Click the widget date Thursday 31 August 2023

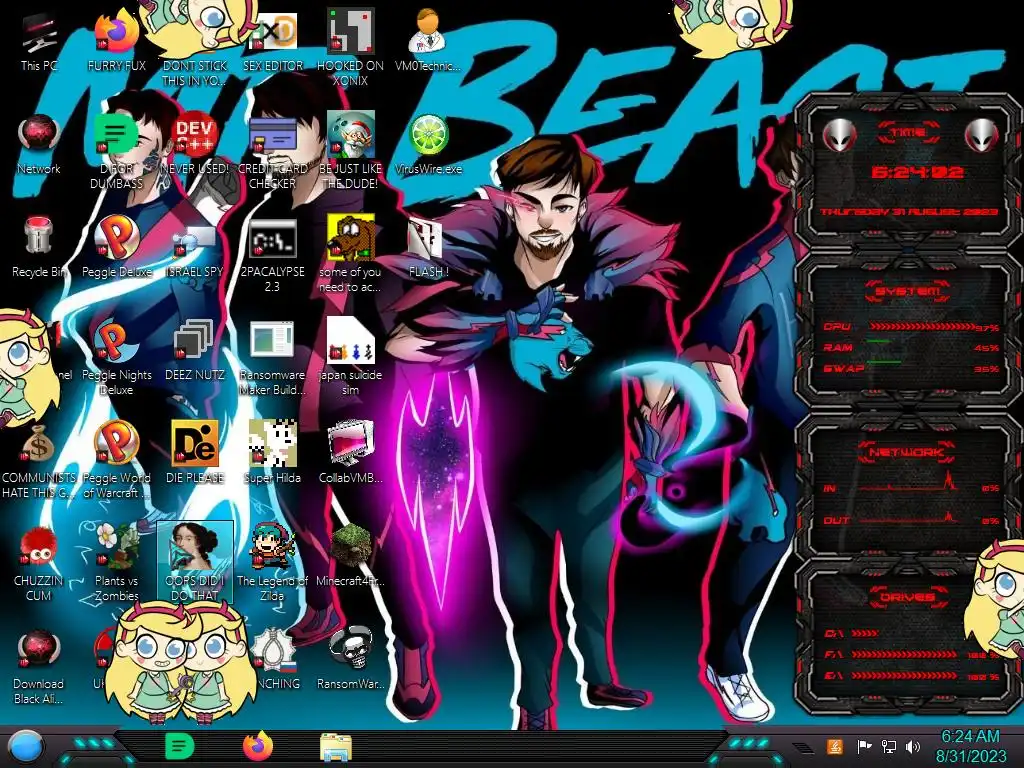click(x=909, y=212)
